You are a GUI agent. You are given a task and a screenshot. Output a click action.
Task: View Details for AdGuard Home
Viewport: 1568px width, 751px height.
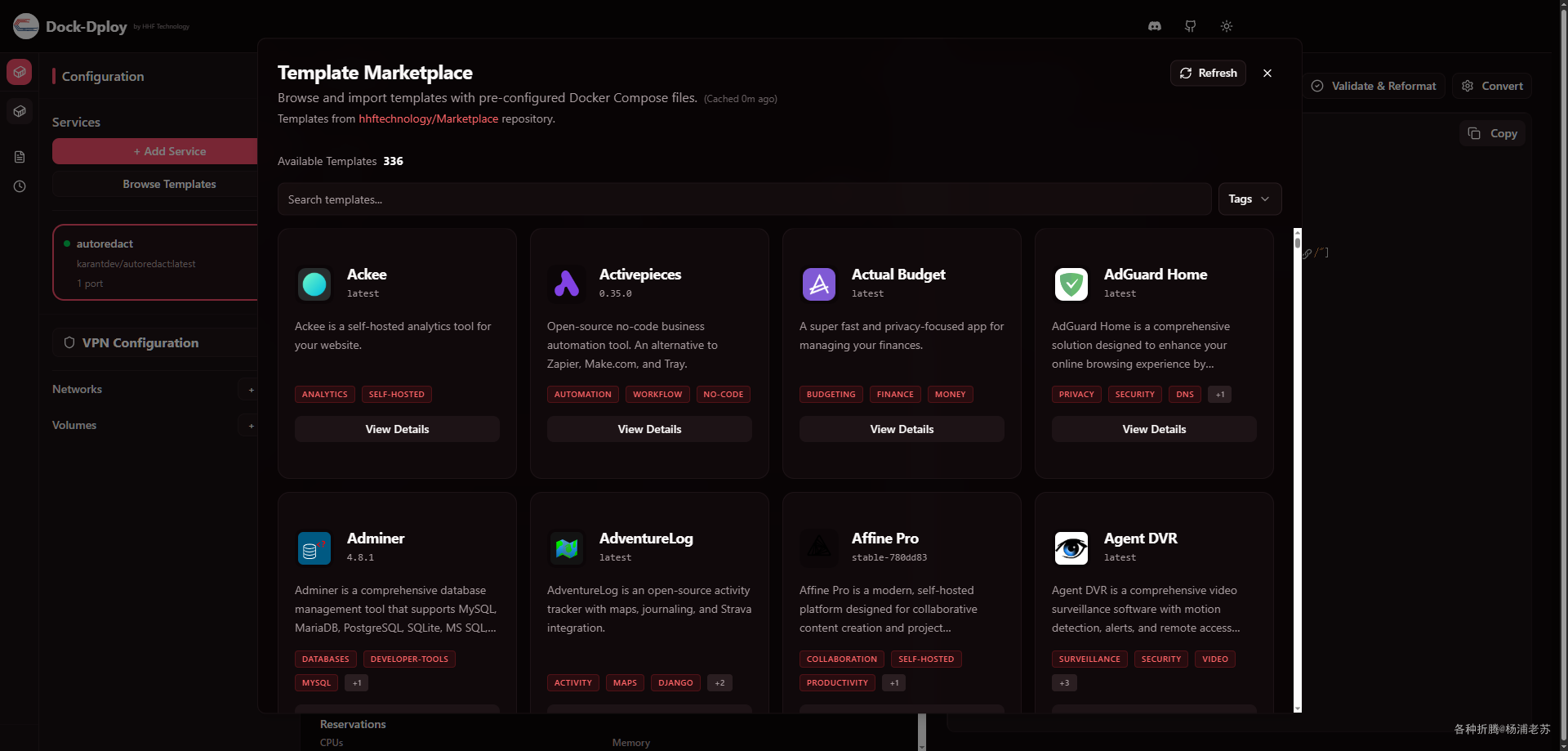[x=1154, y=429]
